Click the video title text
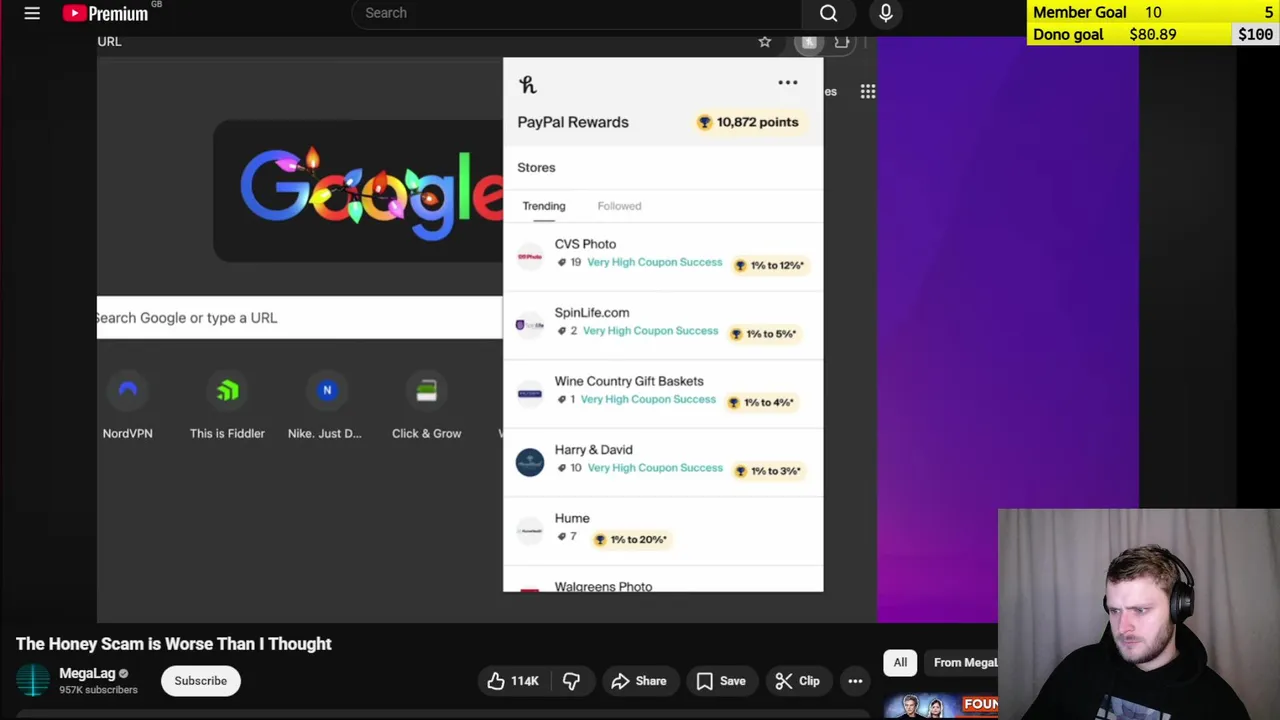The width and height of the screenshot is (1280, 720). tap(174, 644)
